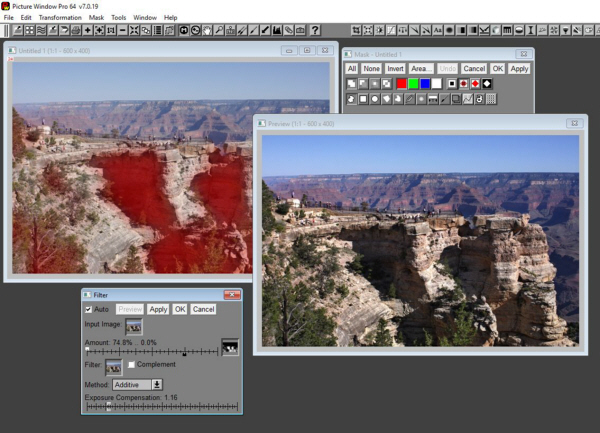Click the printer icon in main toolbar
The width and height of the screenshot is (600, 433).
click(76, 31)
